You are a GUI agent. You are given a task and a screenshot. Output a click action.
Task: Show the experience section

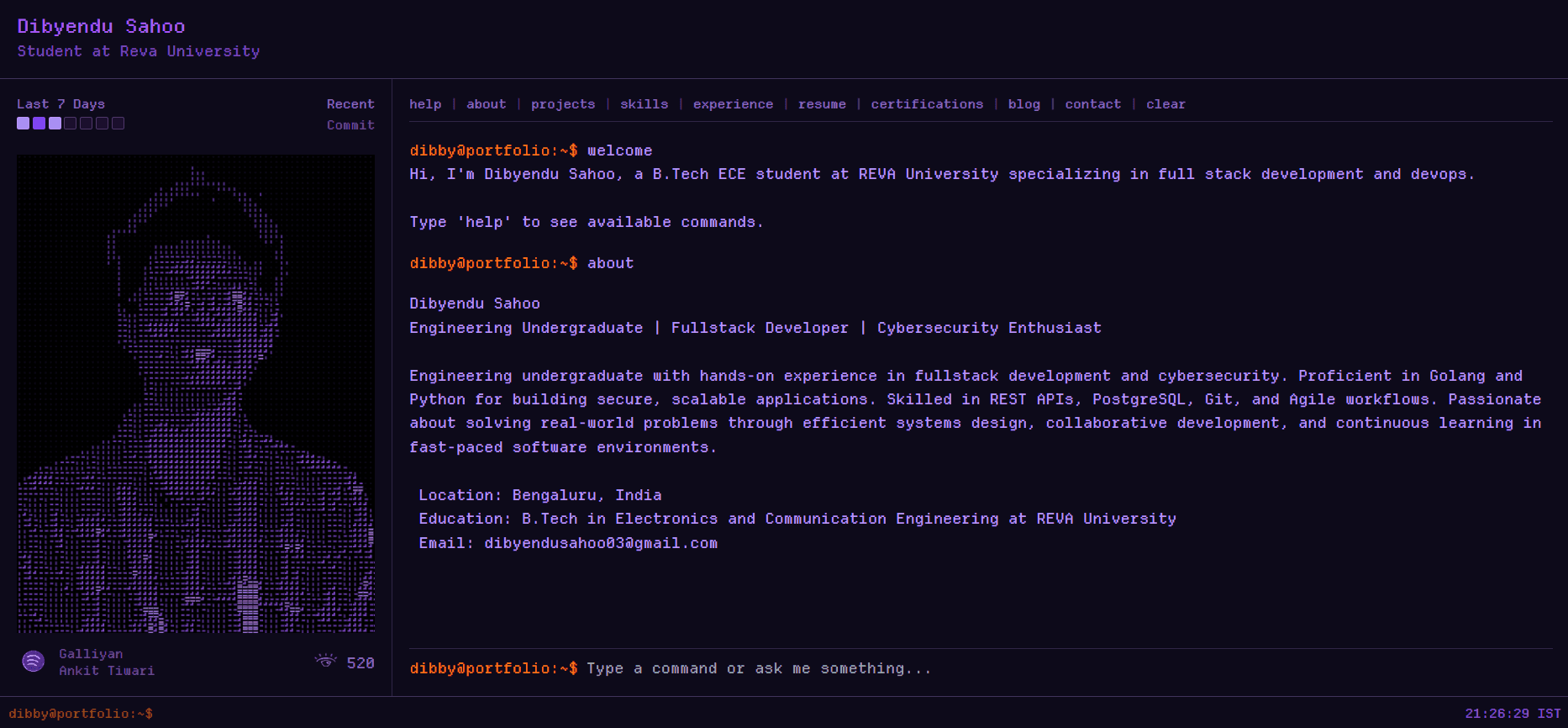pos(733,104)
